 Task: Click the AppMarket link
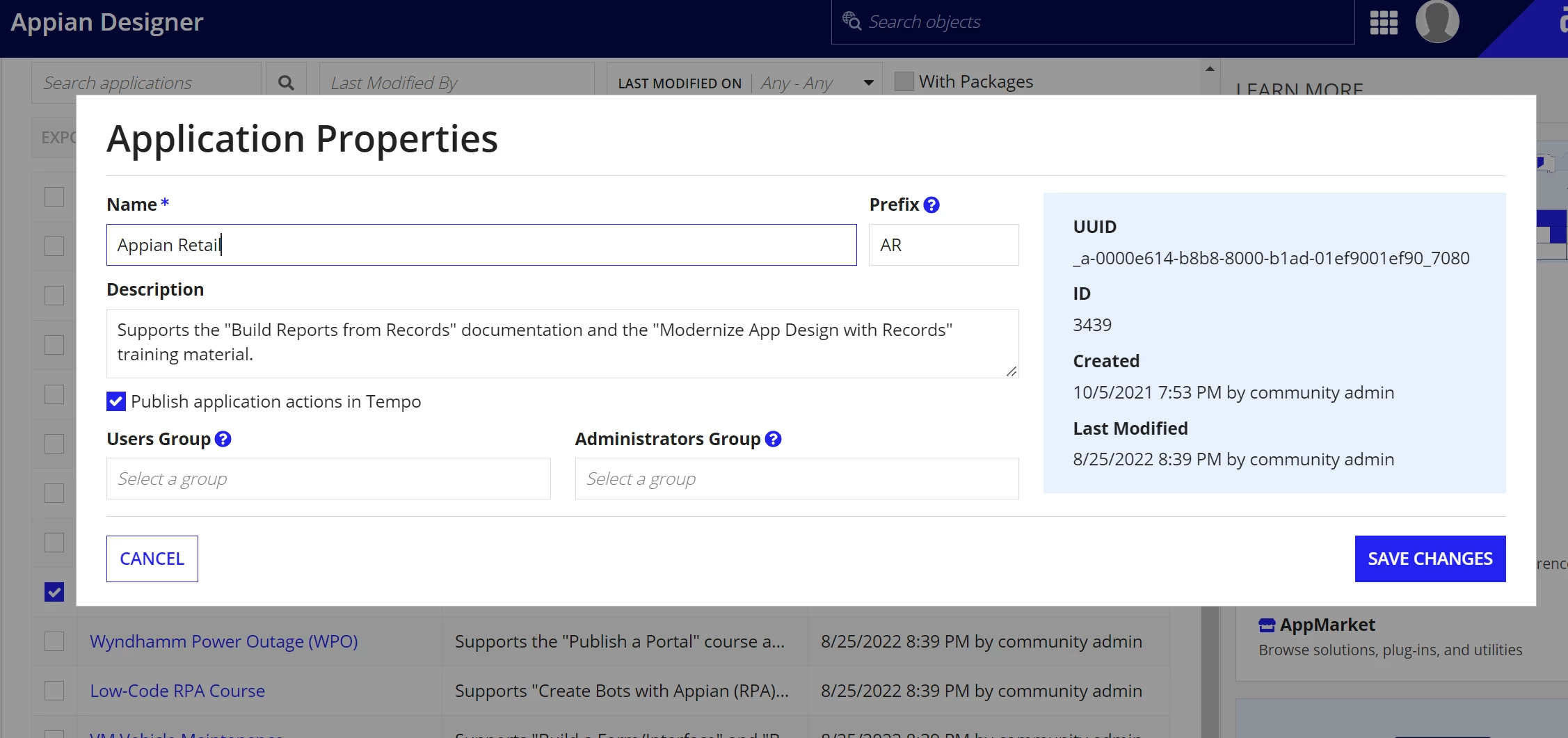[x=1327, y=625]
